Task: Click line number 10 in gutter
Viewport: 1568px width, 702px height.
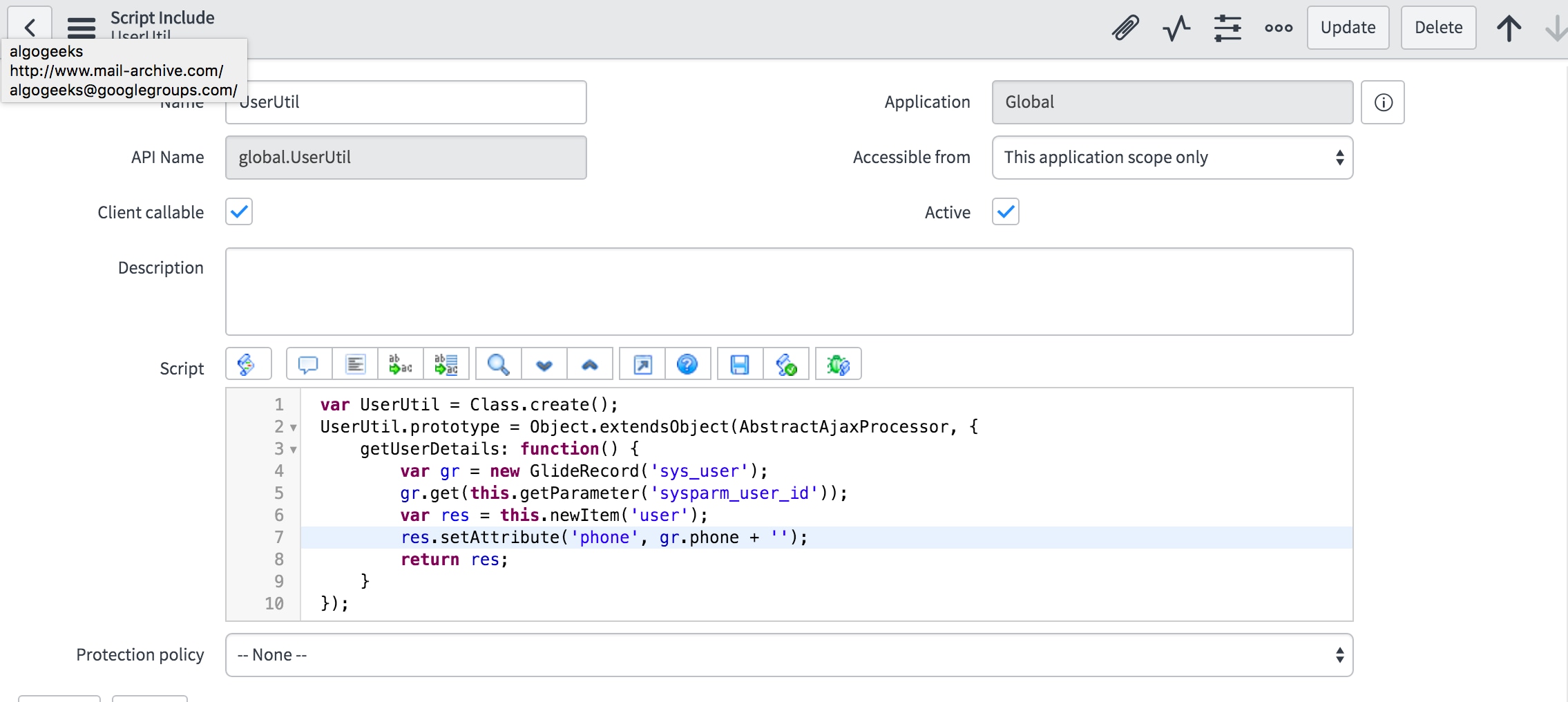Action: [274, 604]
